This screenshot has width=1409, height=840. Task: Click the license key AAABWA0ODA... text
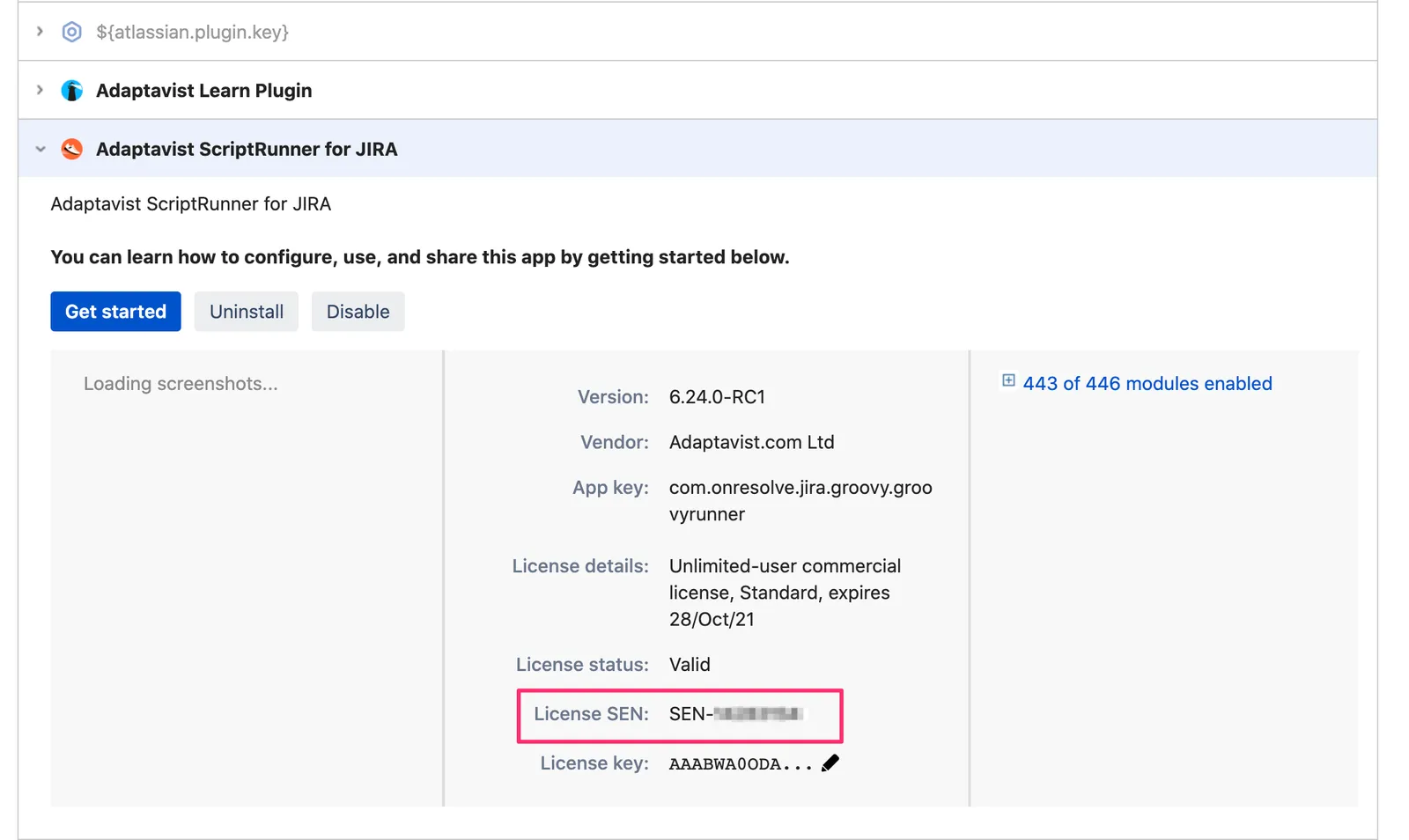click(x=741, y=763)
